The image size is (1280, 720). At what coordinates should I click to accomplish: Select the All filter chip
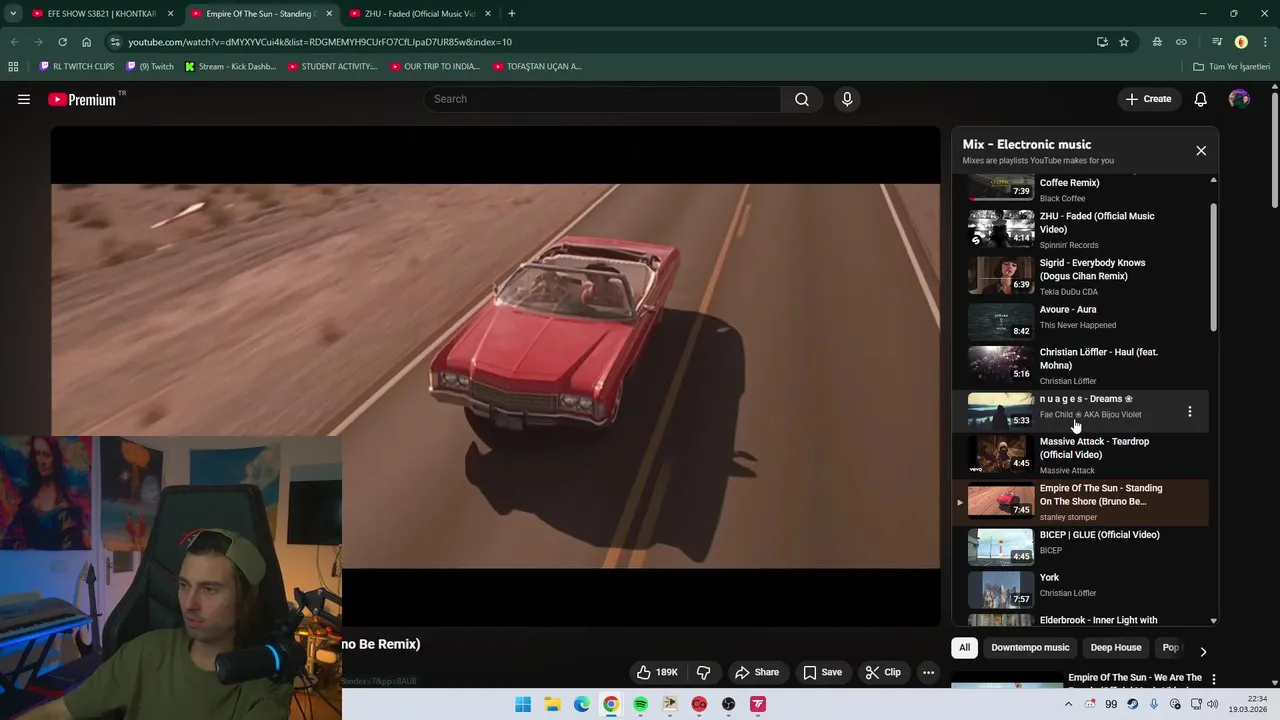[x=964, y=647]
